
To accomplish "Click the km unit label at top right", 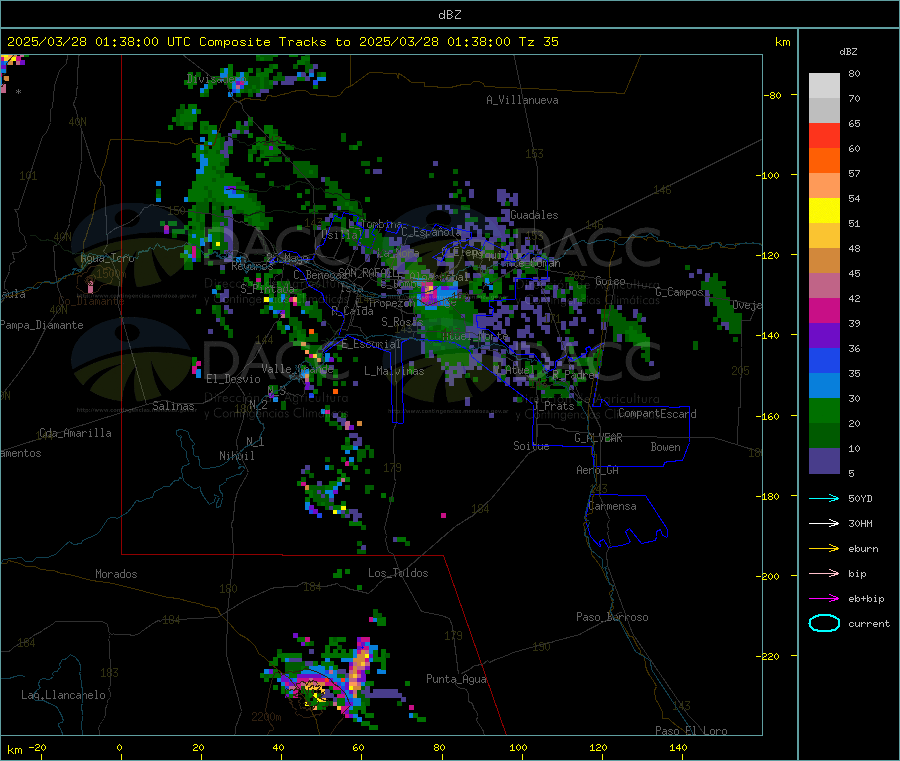I will click(782, 42).
